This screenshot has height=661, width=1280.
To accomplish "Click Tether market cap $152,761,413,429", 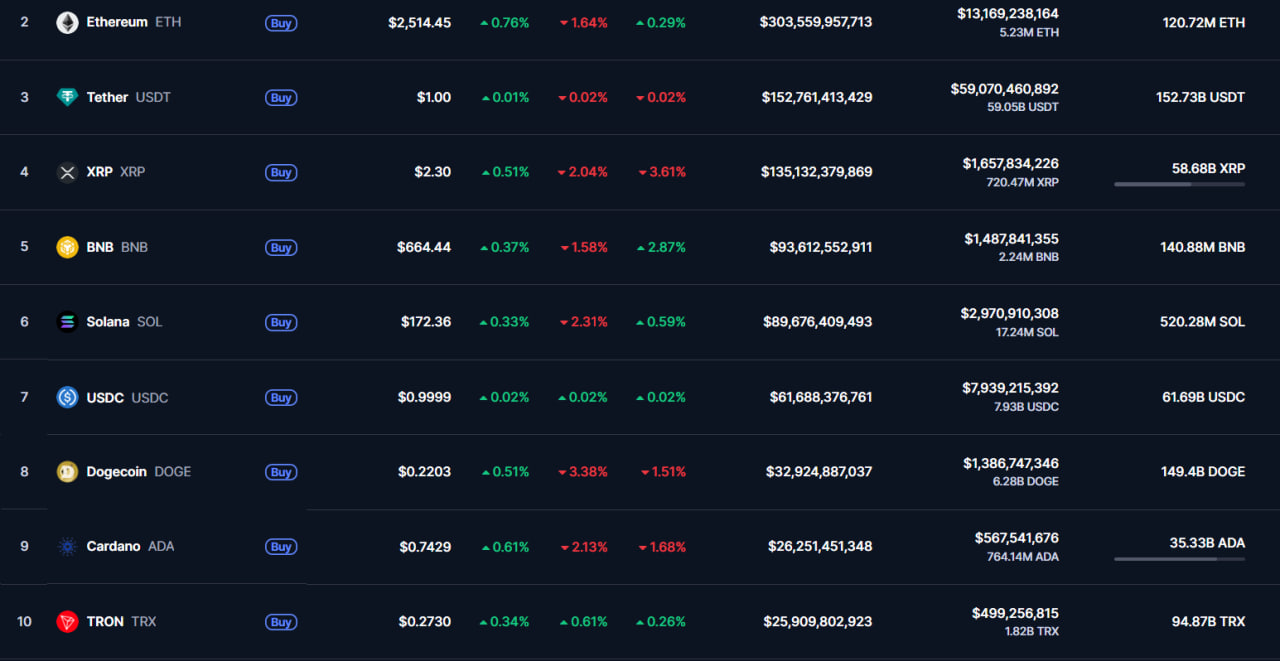I will tap(817, 97).
